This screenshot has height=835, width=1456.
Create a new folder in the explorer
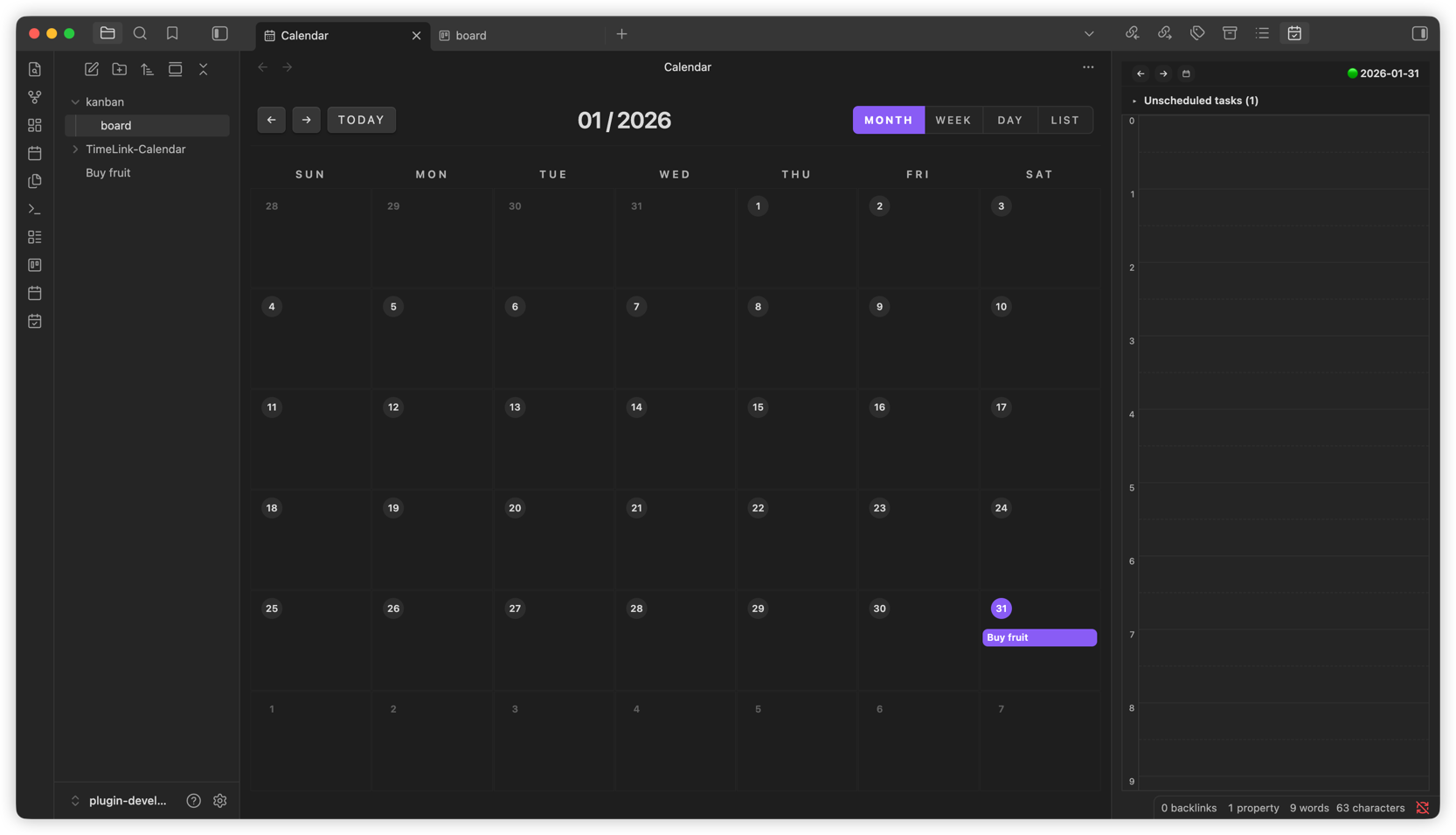point(119,68)
